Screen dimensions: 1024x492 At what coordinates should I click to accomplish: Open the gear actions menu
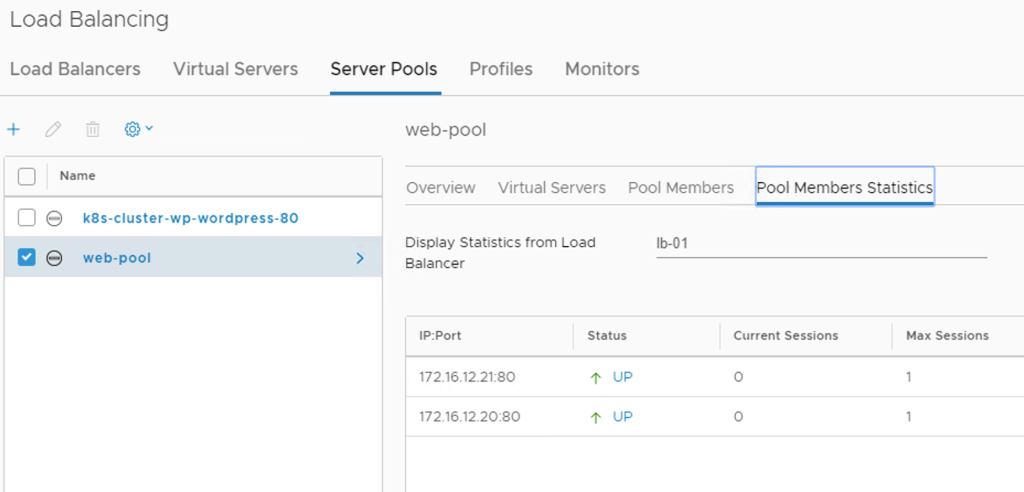[138, 129]
